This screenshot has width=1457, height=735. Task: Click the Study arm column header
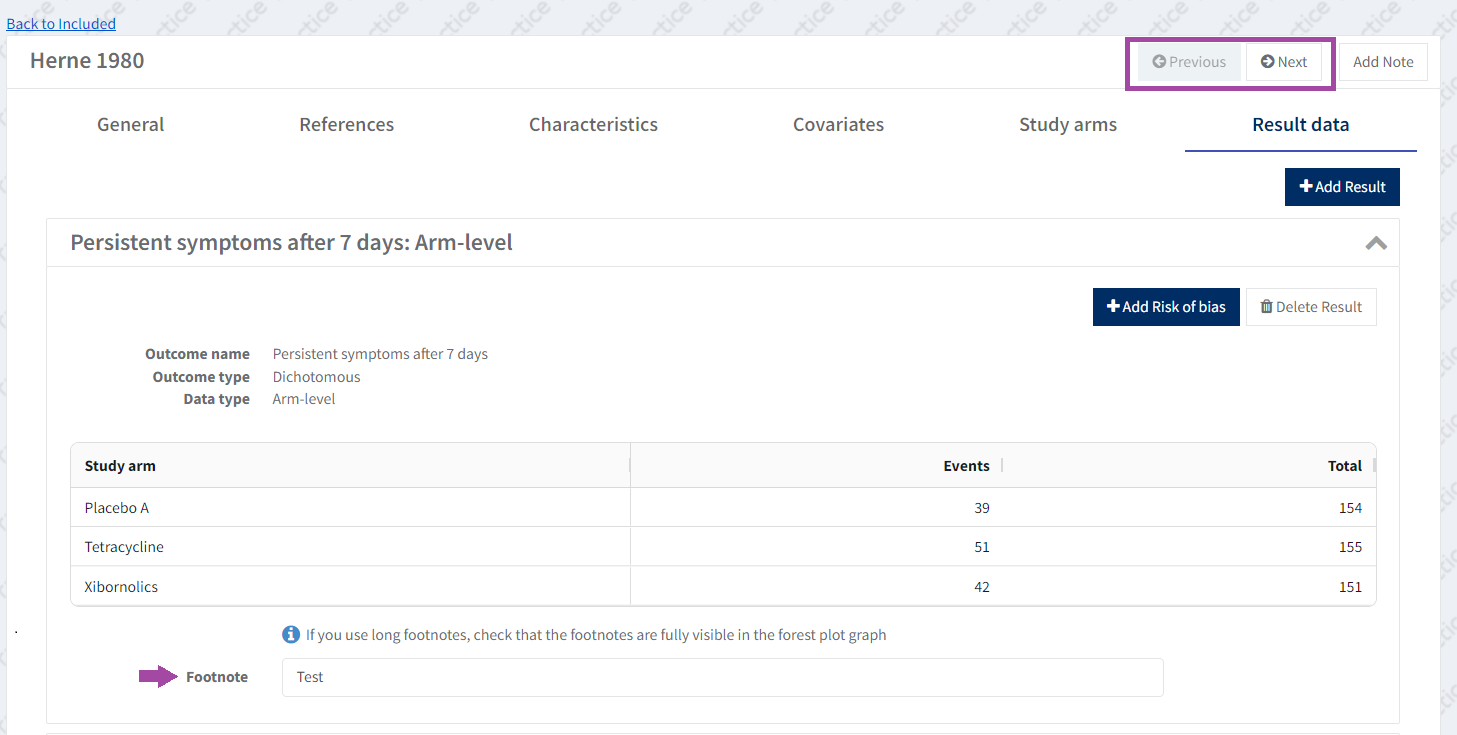120,466
